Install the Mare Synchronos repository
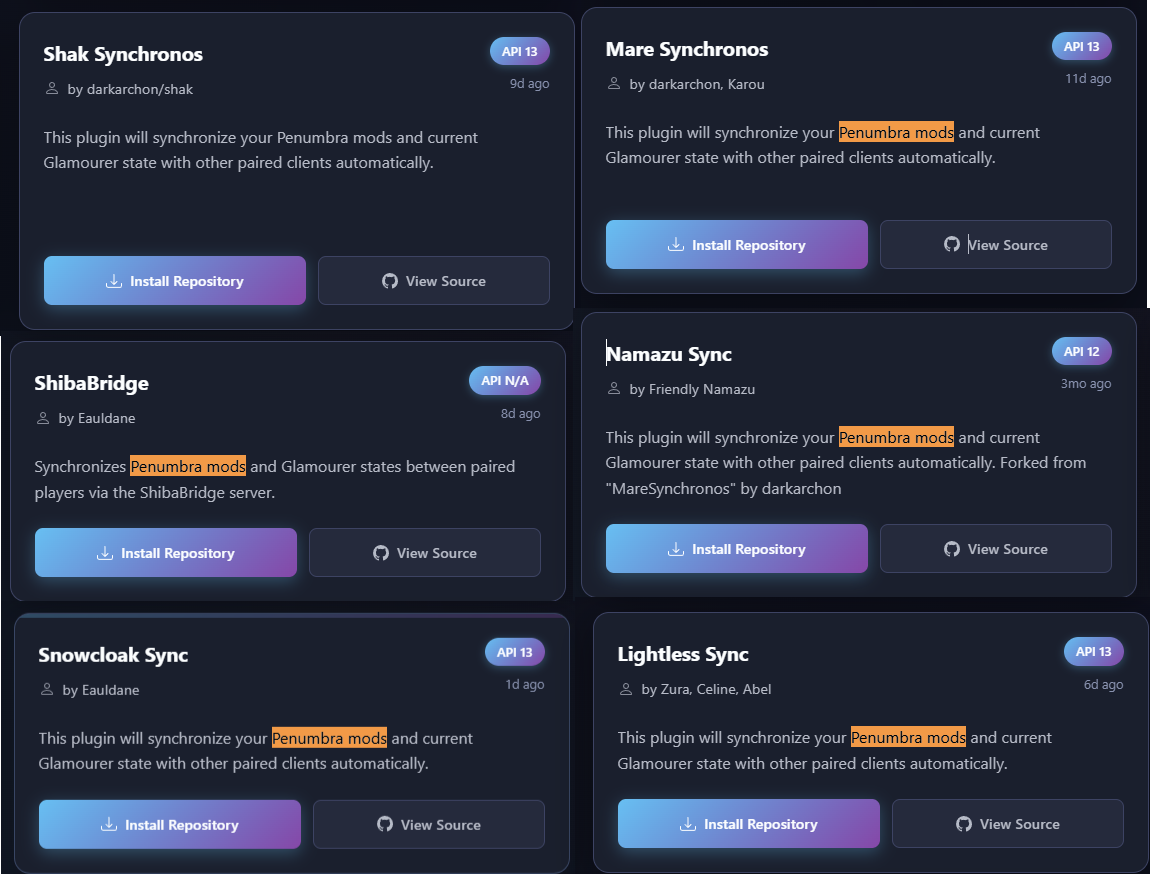This screenshot has width=1150, height=874. [x=737, y=245]
